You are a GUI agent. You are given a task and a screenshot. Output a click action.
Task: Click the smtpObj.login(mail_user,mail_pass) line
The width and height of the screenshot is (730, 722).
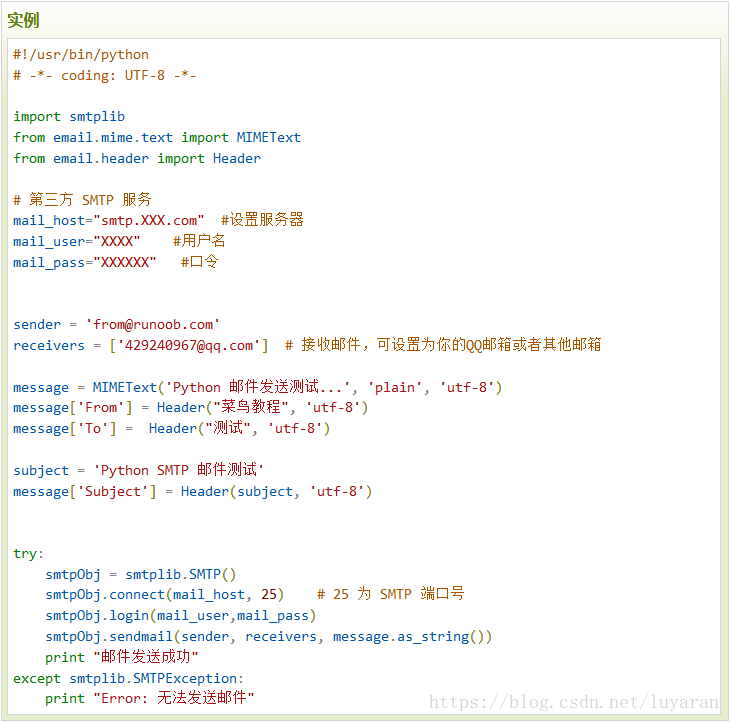tap(181, 616)
